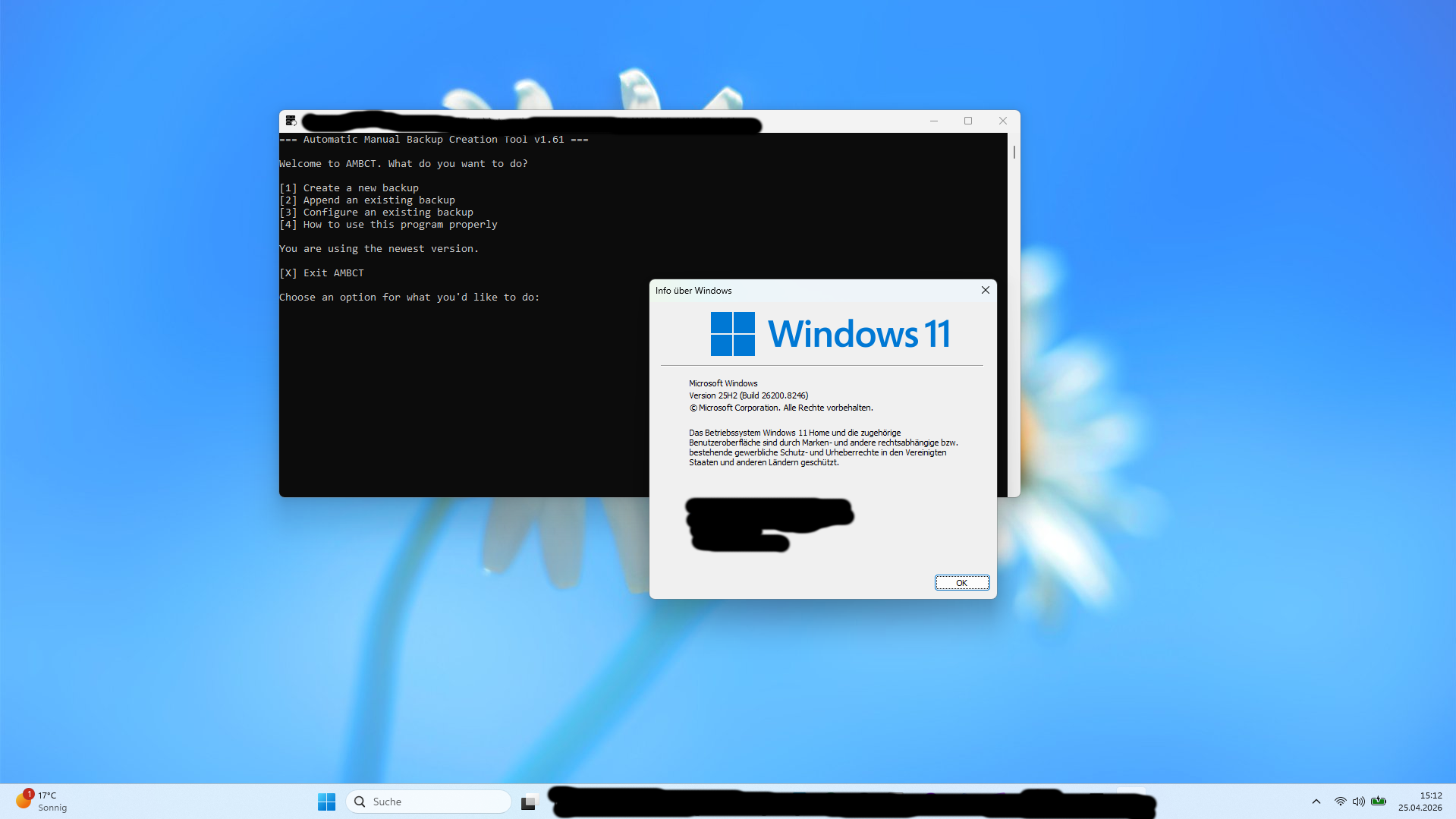Click the battery status icon
This screenshot has height=819, width=1456.
1379,802
